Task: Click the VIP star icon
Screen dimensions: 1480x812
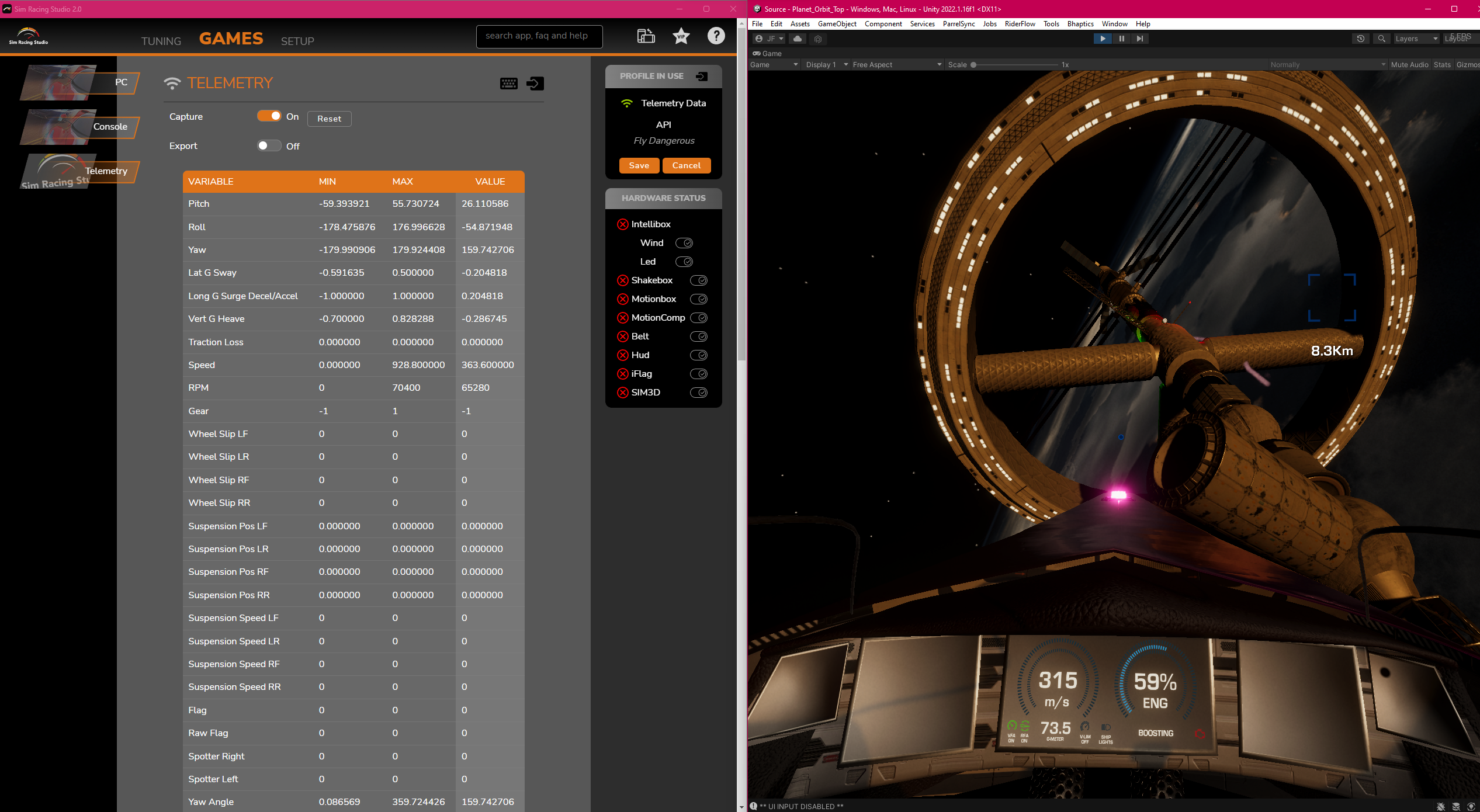Action: (681, 36)
